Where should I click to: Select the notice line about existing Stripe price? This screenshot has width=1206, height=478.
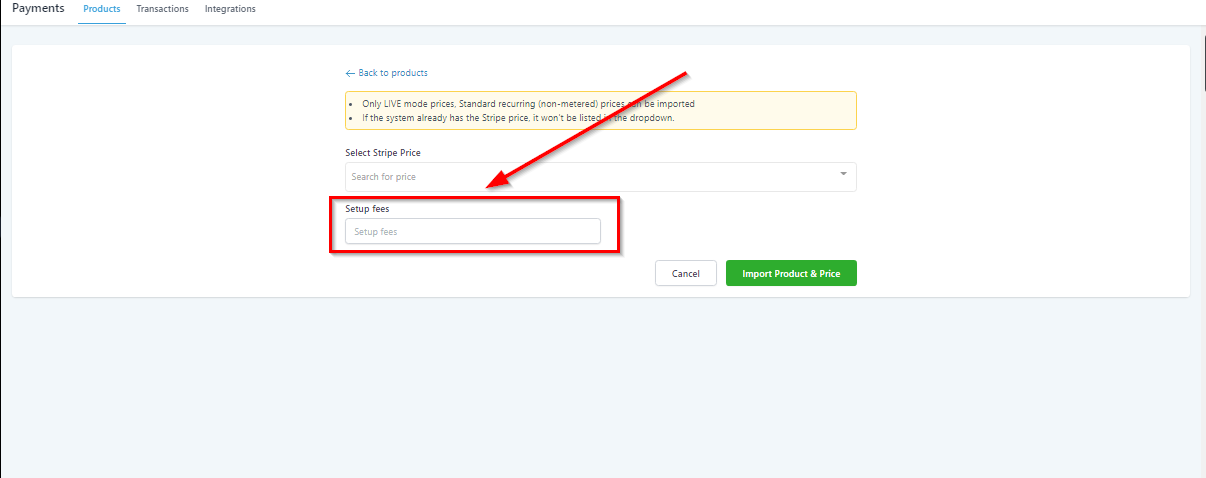pyautogui.click(x=518, y=118)
